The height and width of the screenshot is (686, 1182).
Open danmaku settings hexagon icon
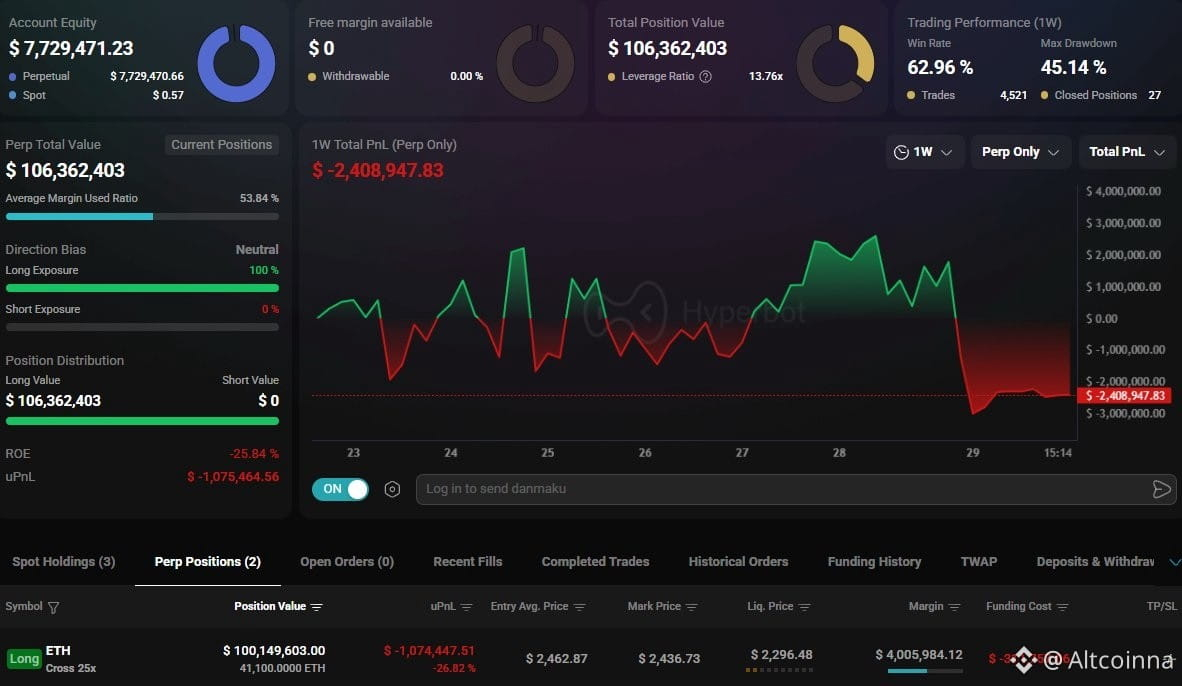coord(392,489)
